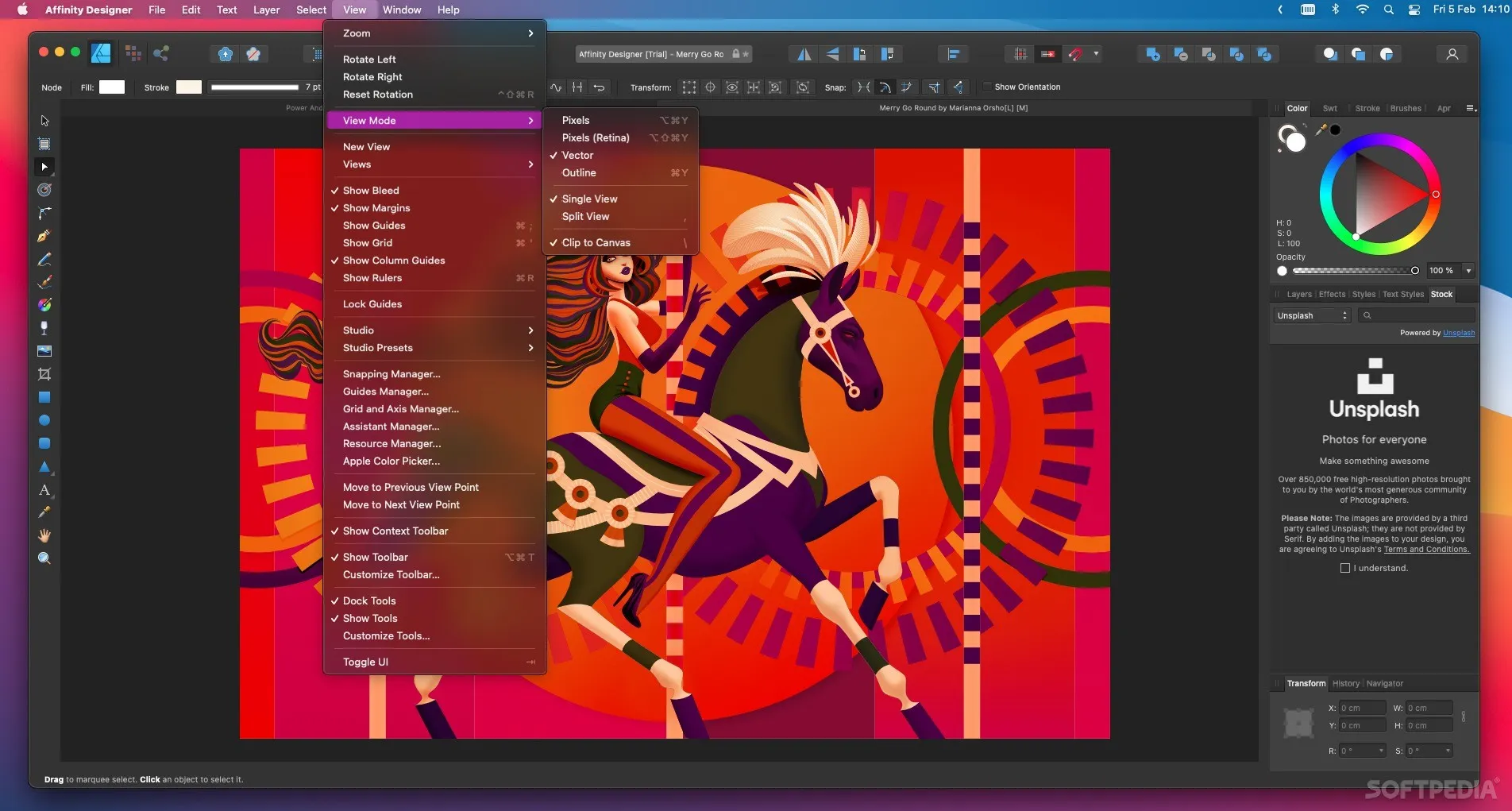Switch to the Brushes tab

(1406, 108)
